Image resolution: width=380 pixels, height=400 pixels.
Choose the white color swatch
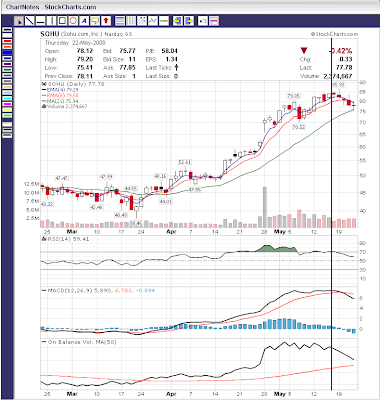coord(7,35)
